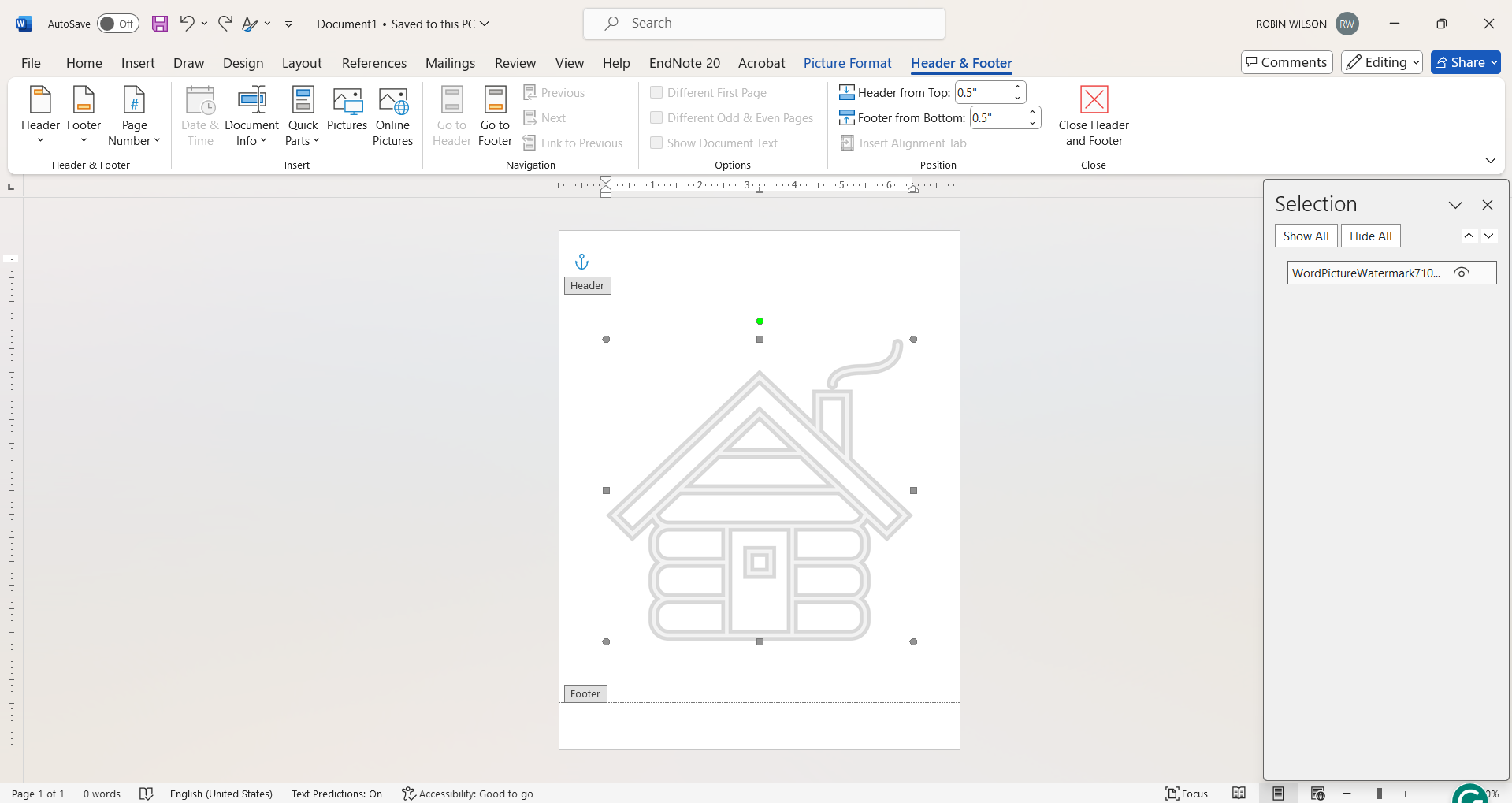Insert Online Pictures into the header
This screenshot has width=1512, height=803.
[392, 117]
